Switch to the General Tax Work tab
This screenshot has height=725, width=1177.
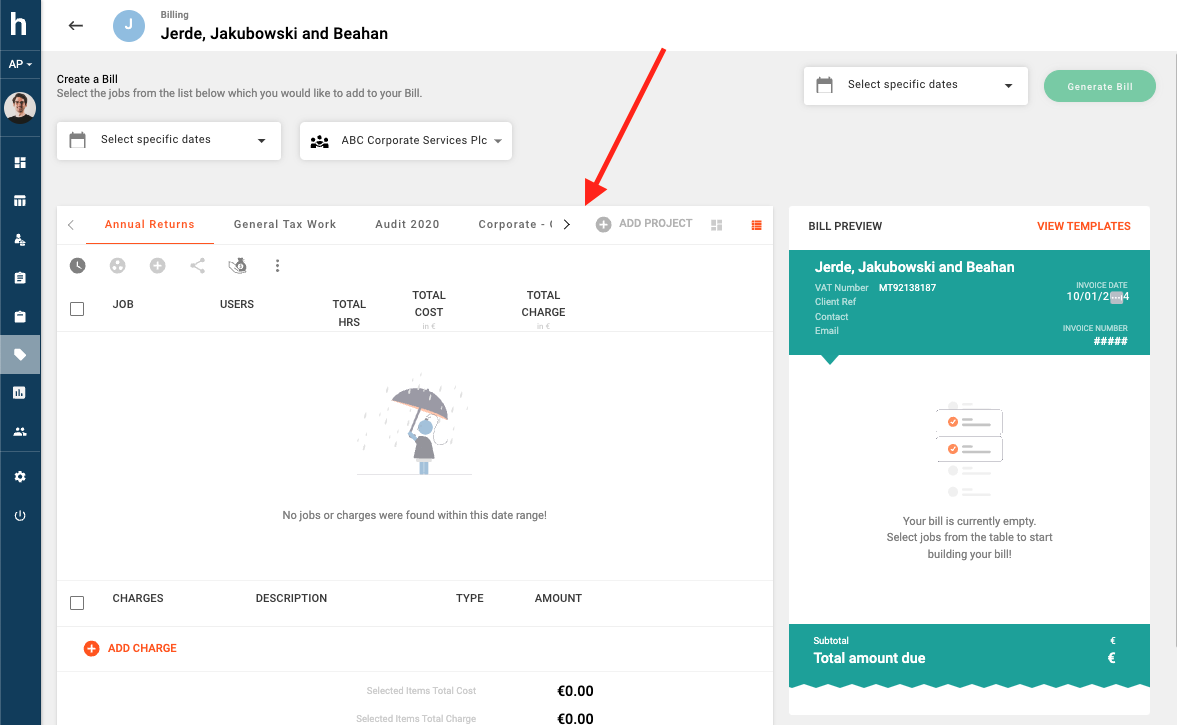pos(285,225)
